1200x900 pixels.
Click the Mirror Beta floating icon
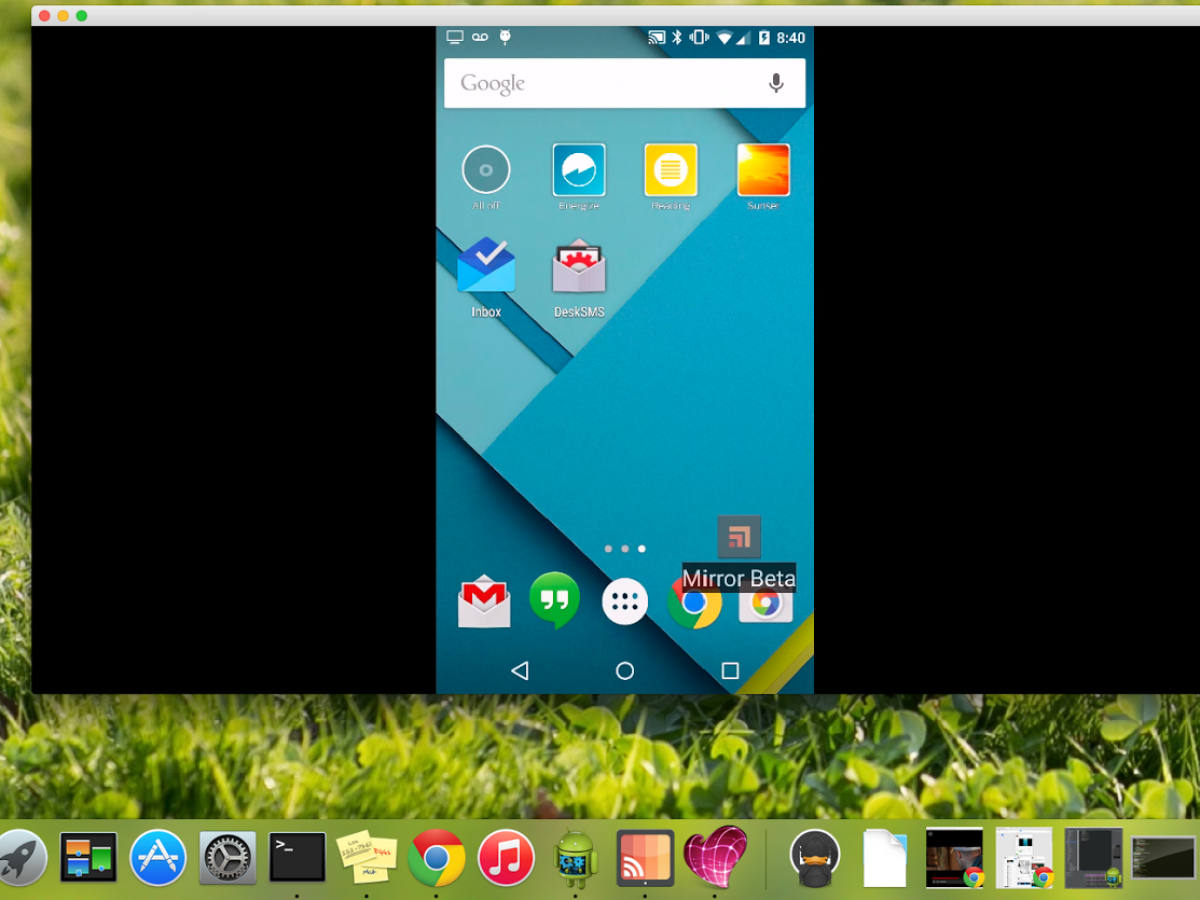739,537
